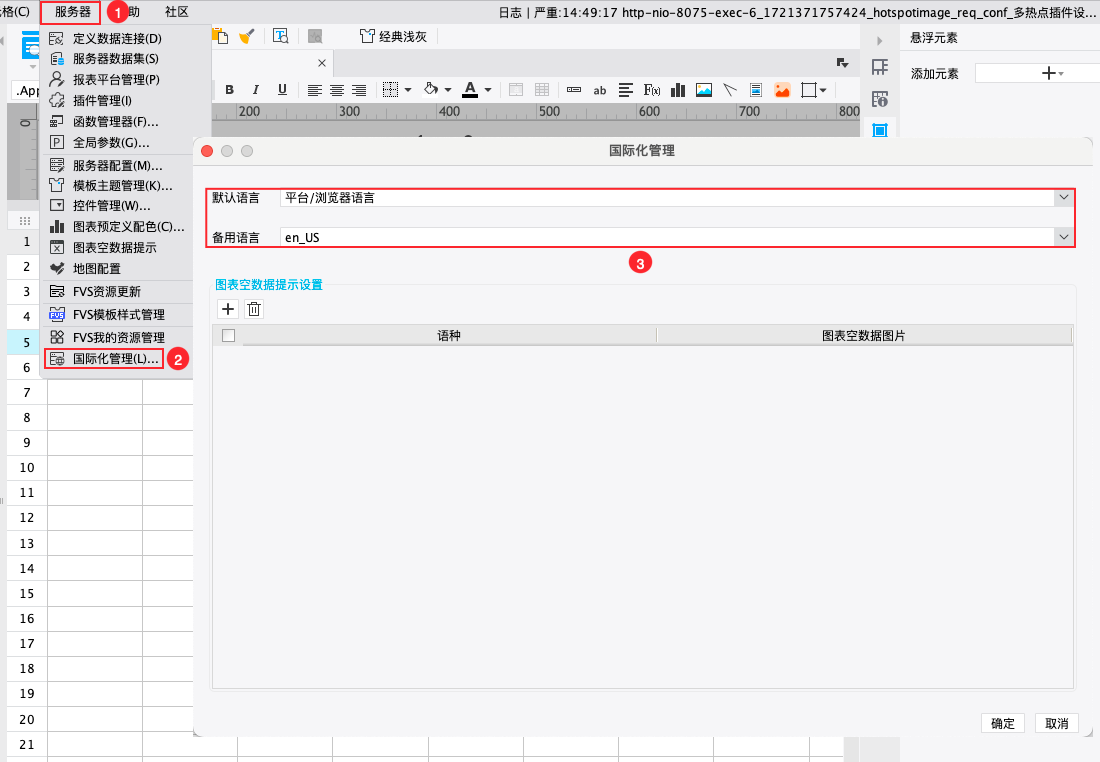Open FVS我的资源管理 menu entry
1100x762 pixels.
coord(118,337)
